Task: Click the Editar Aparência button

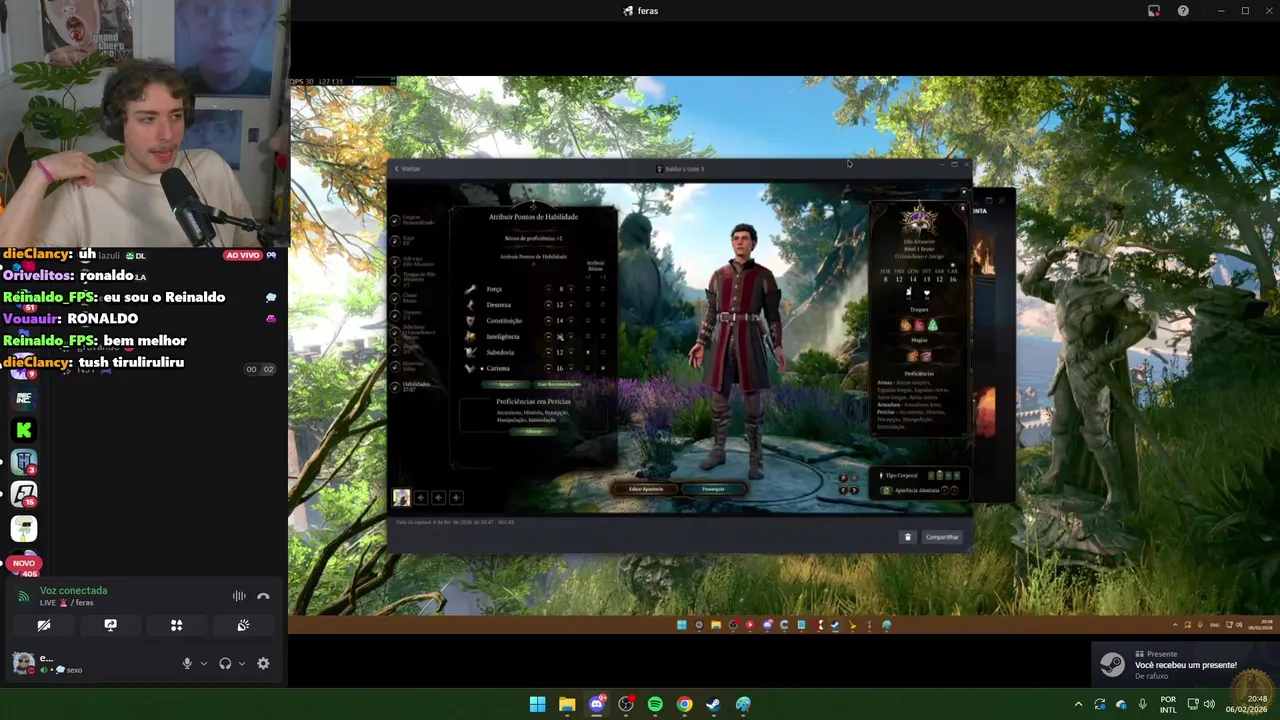Action: 646,489
